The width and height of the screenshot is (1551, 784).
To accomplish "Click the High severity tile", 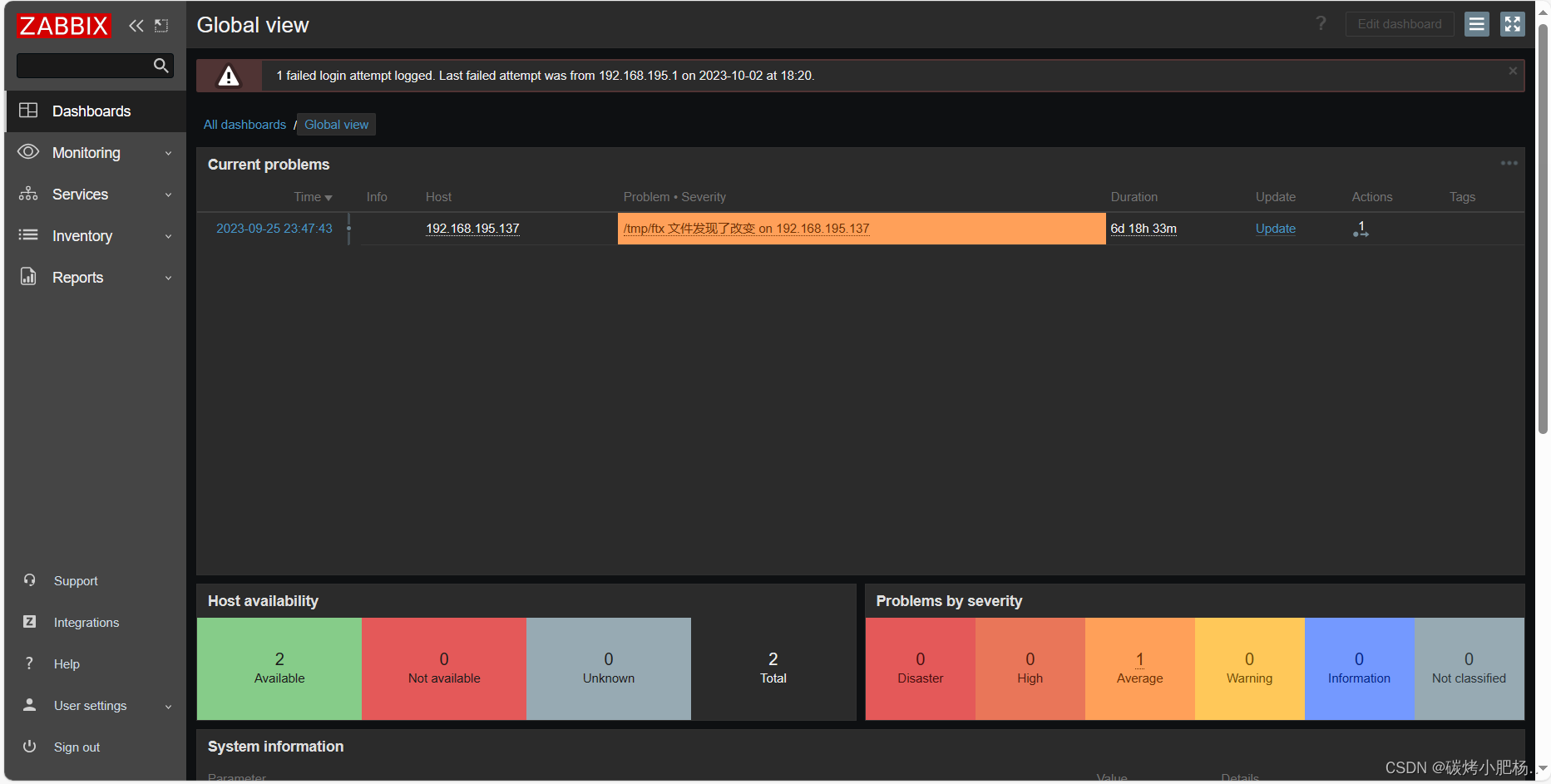I will [x=1030, y=668].
